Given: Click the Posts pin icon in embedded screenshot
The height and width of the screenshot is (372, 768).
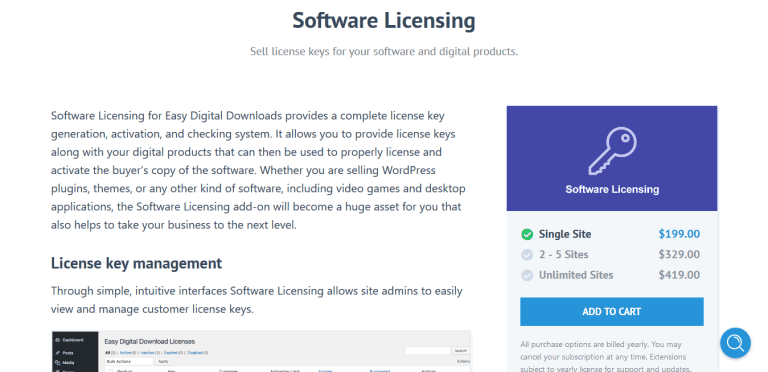Looking at the screenshot, I should pos(58,353).
